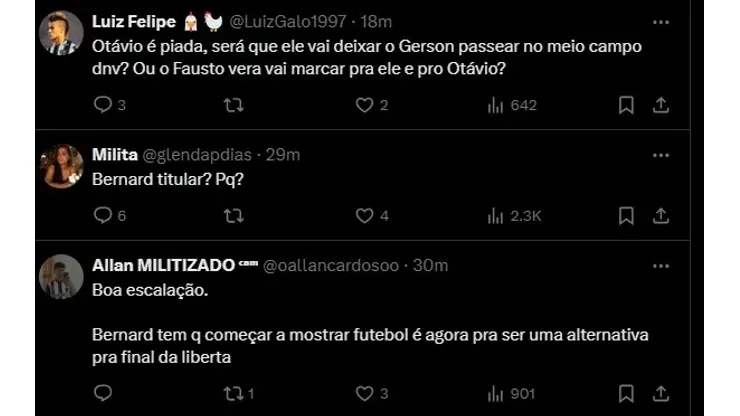The height and width of the screenshot is (416, 740).
Task: Bookmark Milita's tweet
Action: pos(626,215)
